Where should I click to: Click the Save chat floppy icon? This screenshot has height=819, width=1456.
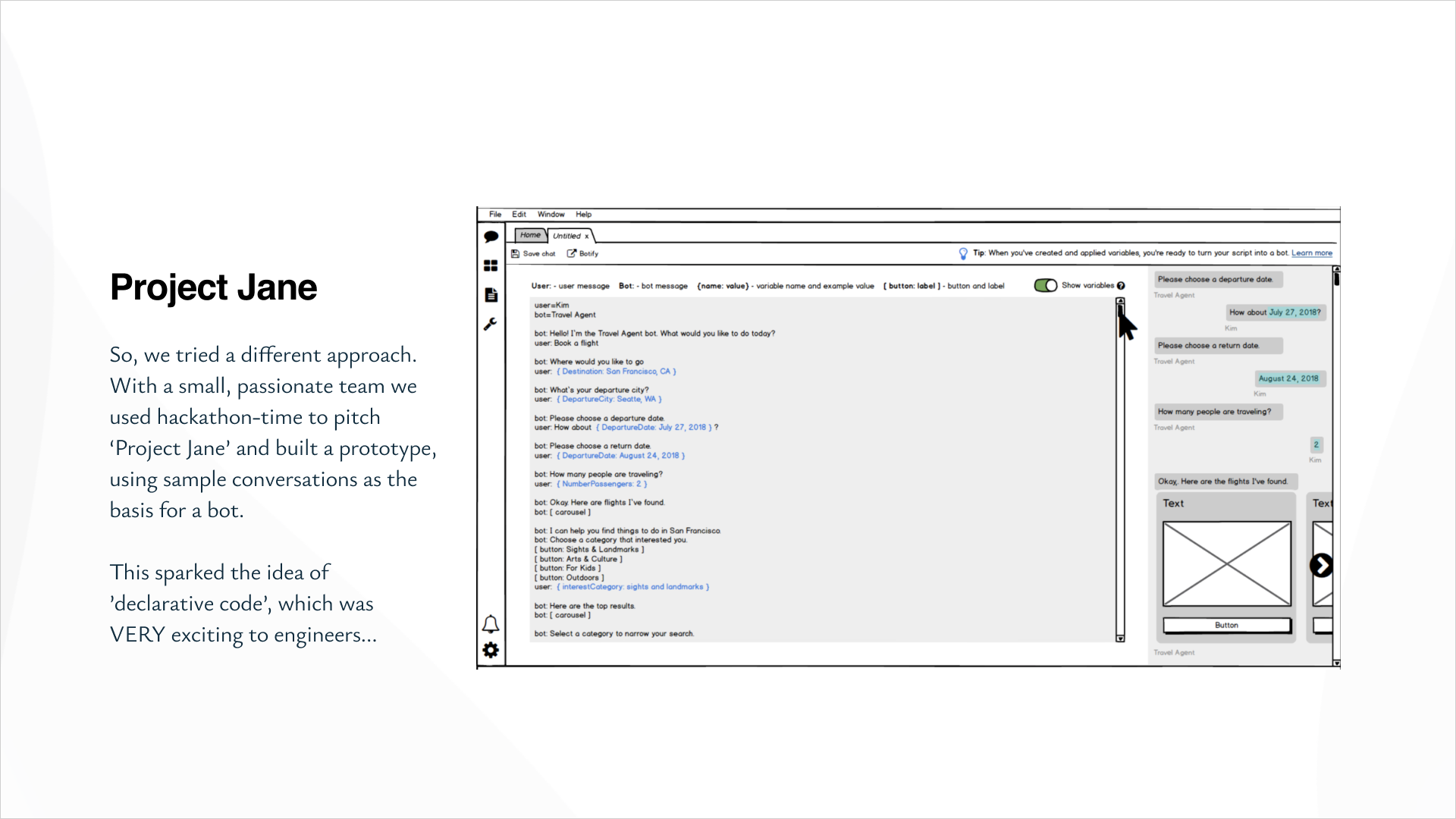(515, 254)
